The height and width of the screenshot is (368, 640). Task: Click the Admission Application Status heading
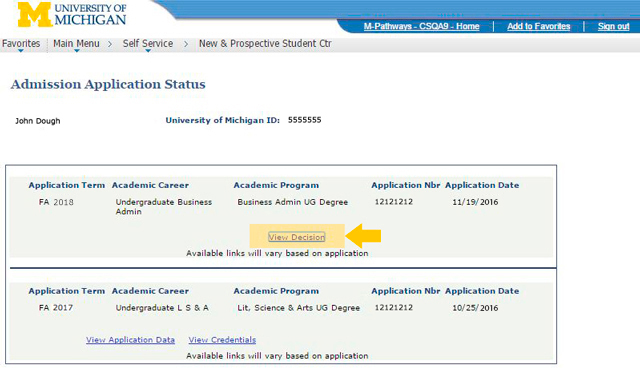pos(108,84)
